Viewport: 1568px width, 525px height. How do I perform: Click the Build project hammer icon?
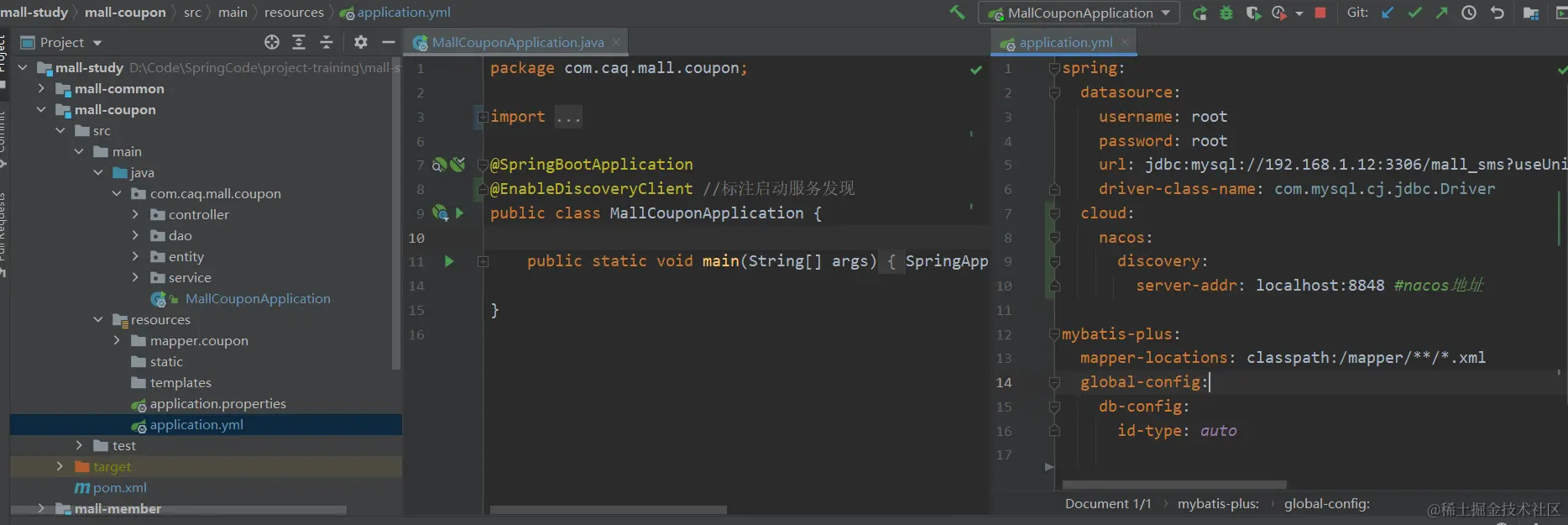tap(957, 13)
